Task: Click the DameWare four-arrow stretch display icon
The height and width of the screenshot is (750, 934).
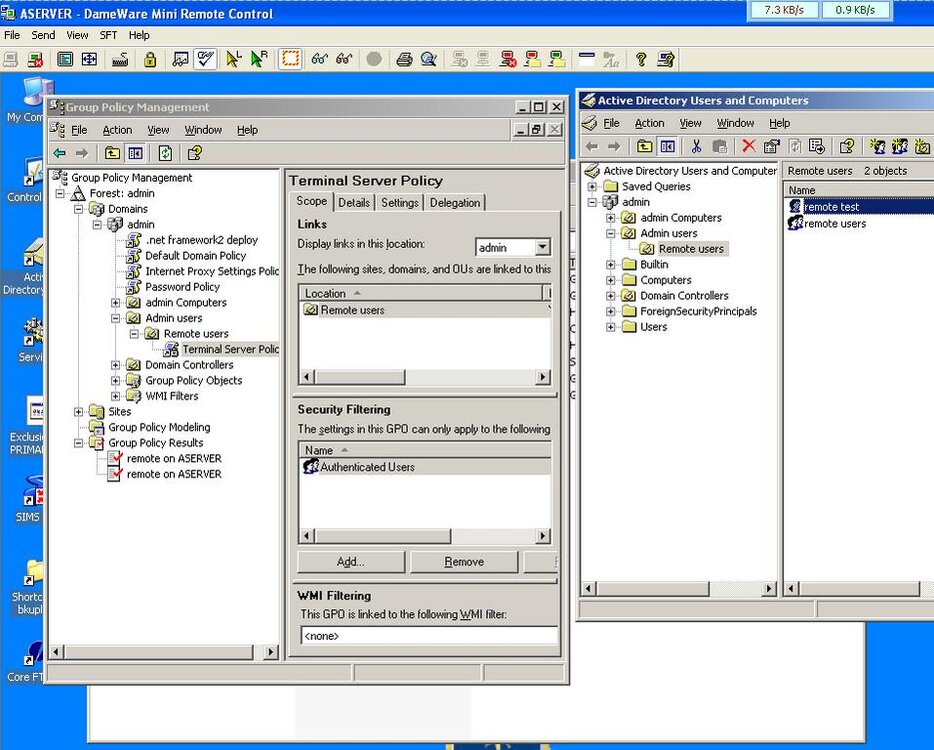Action: pos(89,60)
